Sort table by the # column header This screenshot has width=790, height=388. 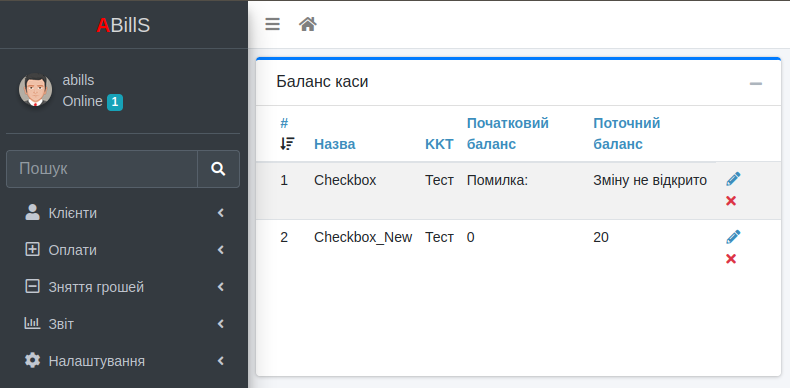[x=284, y=122]
